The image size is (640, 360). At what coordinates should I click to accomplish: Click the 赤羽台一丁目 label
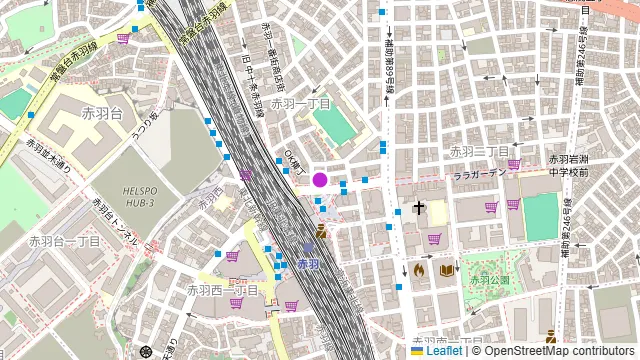[64, 242]
